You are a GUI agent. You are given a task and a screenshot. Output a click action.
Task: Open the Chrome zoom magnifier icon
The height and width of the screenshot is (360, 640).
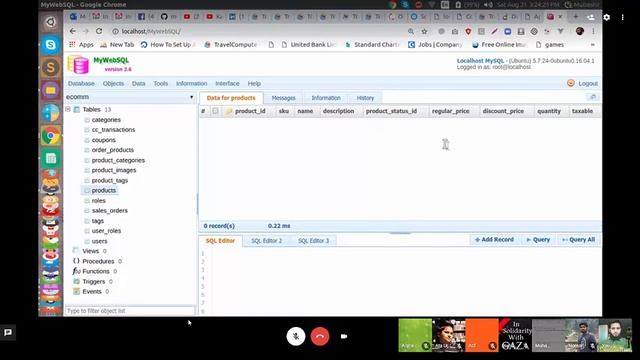click(x=411, y=31)
